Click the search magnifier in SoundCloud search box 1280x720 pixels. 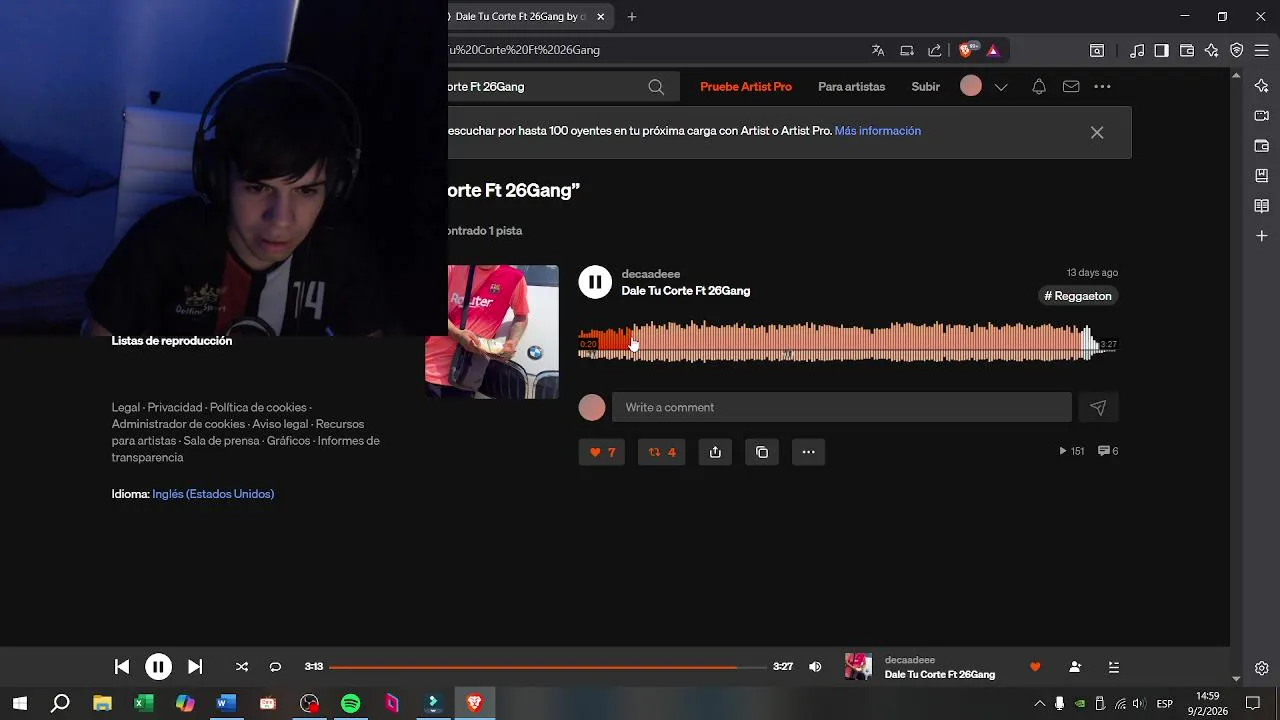pyautogui.click(x=656, y=87)
